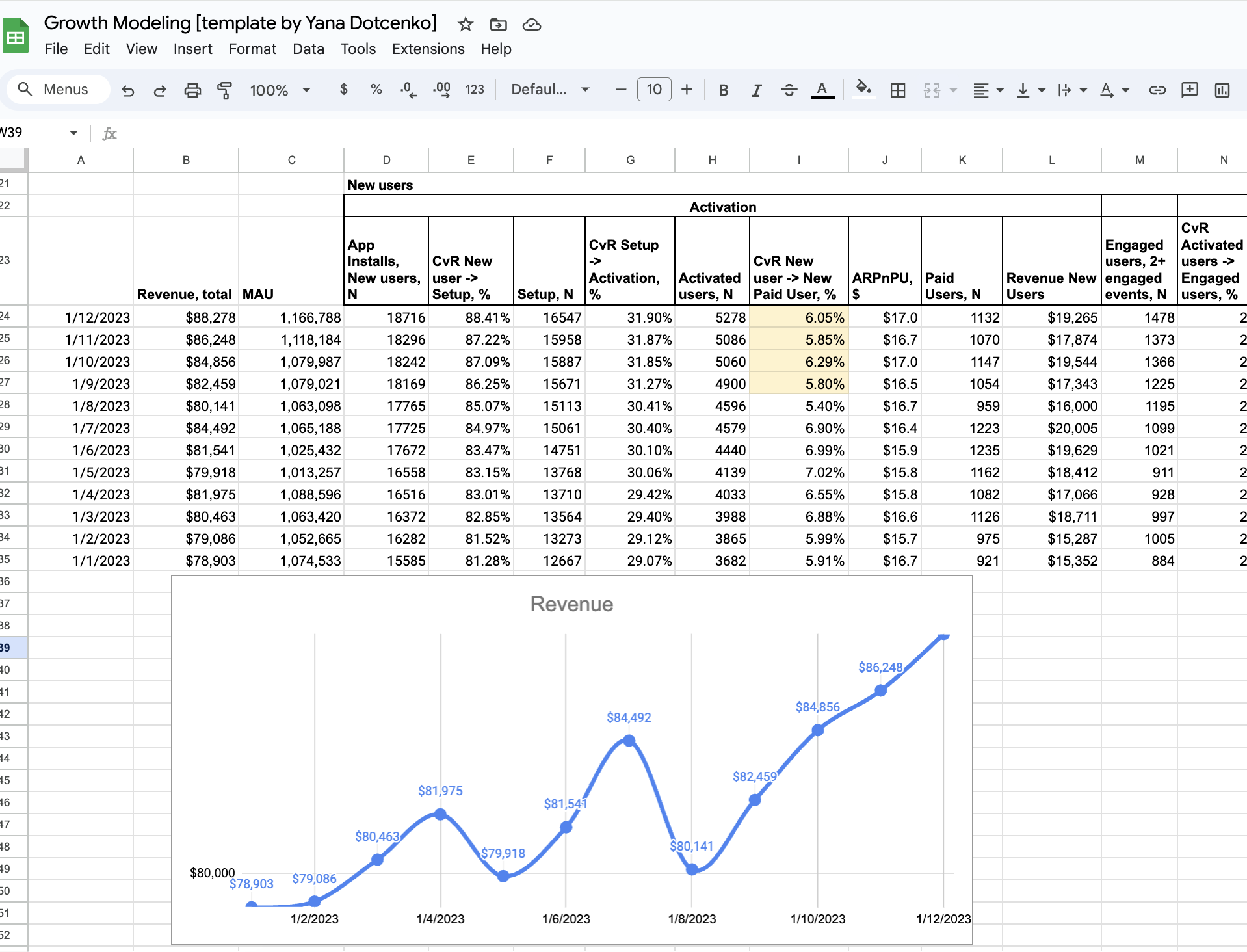Select the highlighted cell showing 6.05%

coord(799,317)
